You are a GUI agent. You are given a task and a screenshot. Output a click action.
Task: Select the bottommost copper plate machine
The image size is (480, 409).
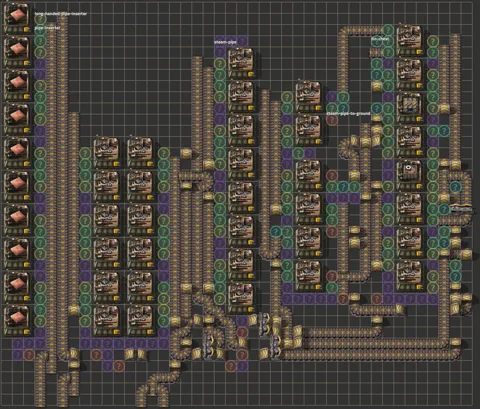17,319
